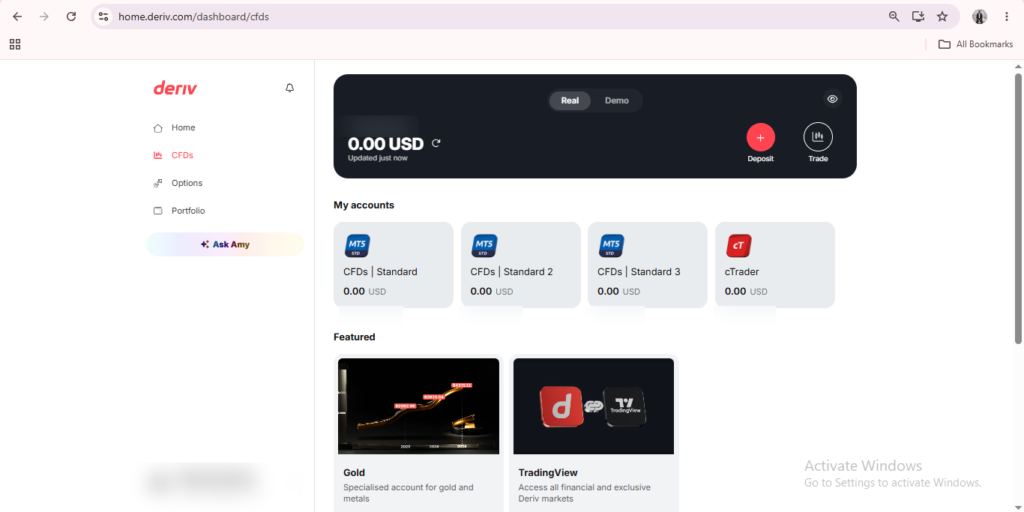Open Portfolio in the sidebar
This screenshot has height=512, width=1024.
click(x=188, y=211)
